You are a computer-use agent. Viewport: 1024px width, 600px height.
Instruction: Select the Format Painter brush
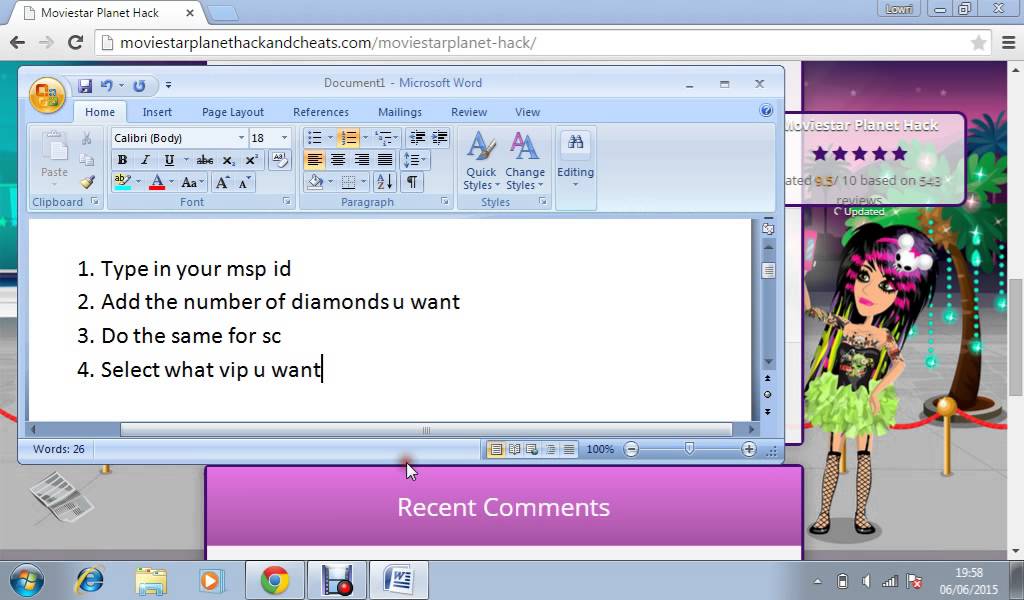pyautogui.click(x=88, y=182)
